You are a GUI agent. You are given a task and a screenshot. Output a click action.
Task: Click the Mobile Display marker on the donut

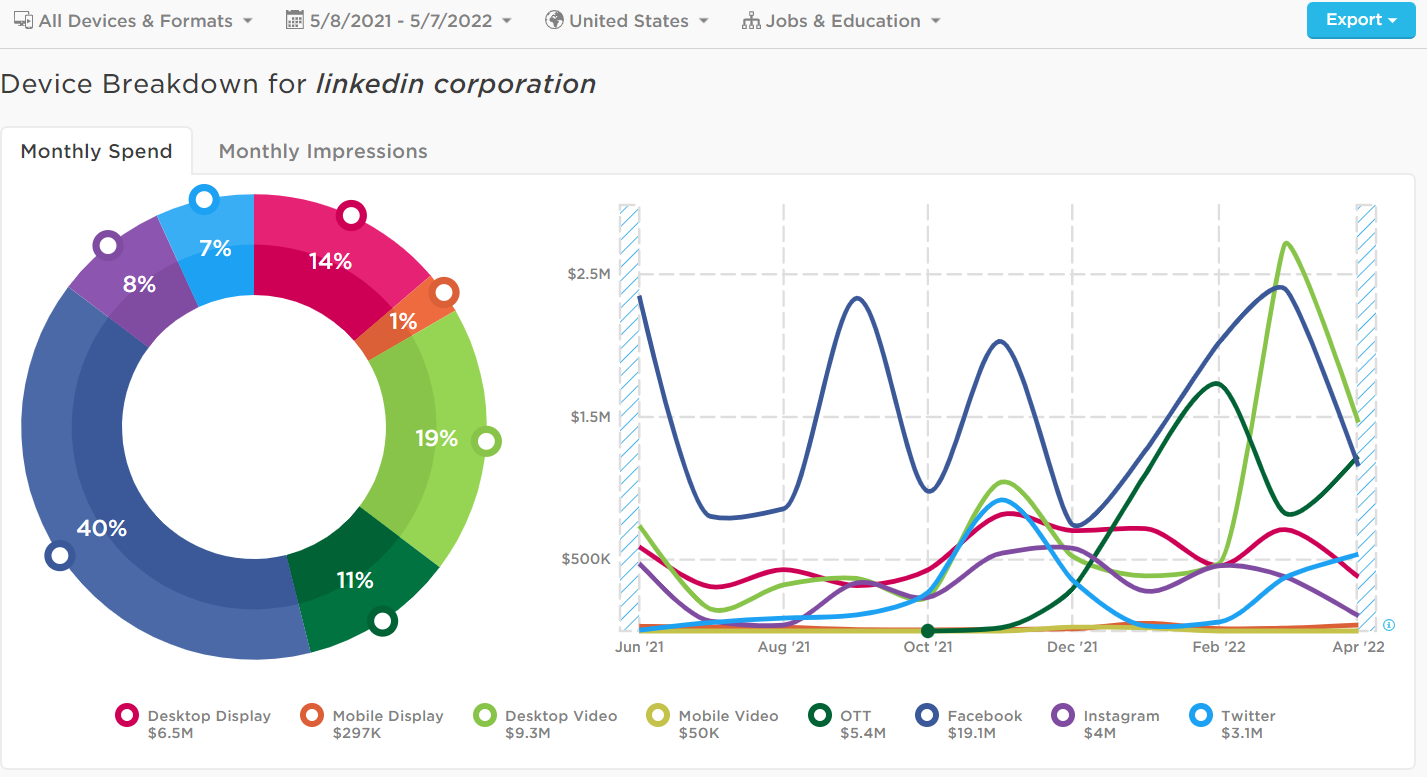tap(444, 293)
